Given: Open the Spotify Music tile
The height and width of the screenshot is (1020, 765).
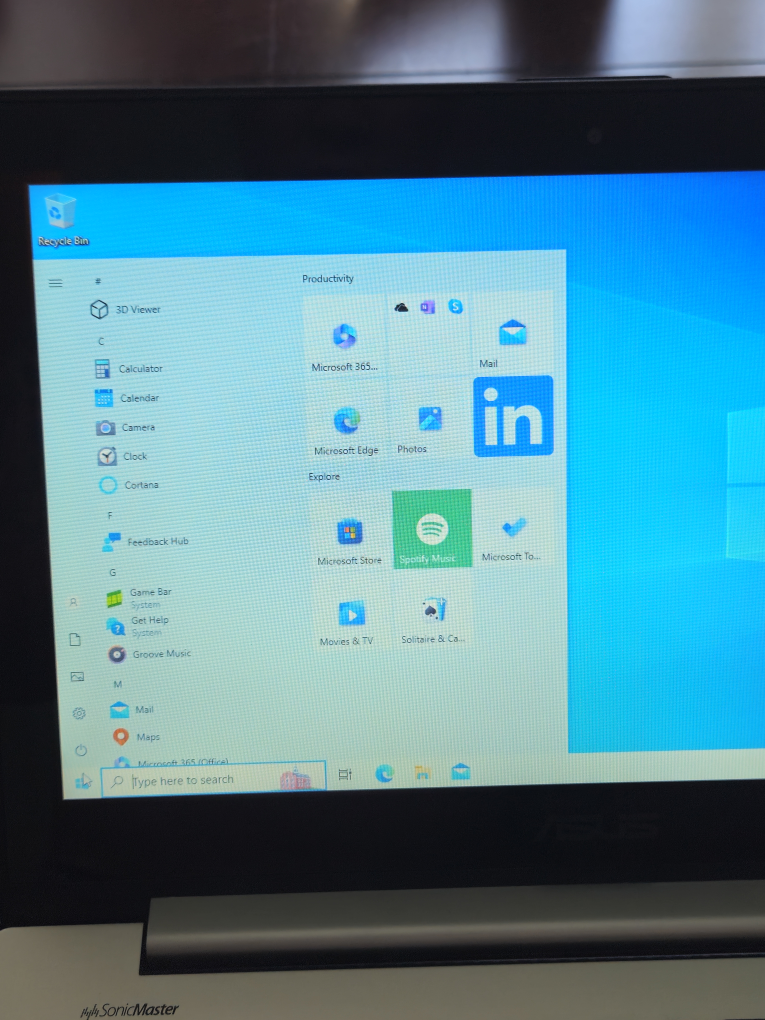Looking at the screenshot, I should pos(432,529).
